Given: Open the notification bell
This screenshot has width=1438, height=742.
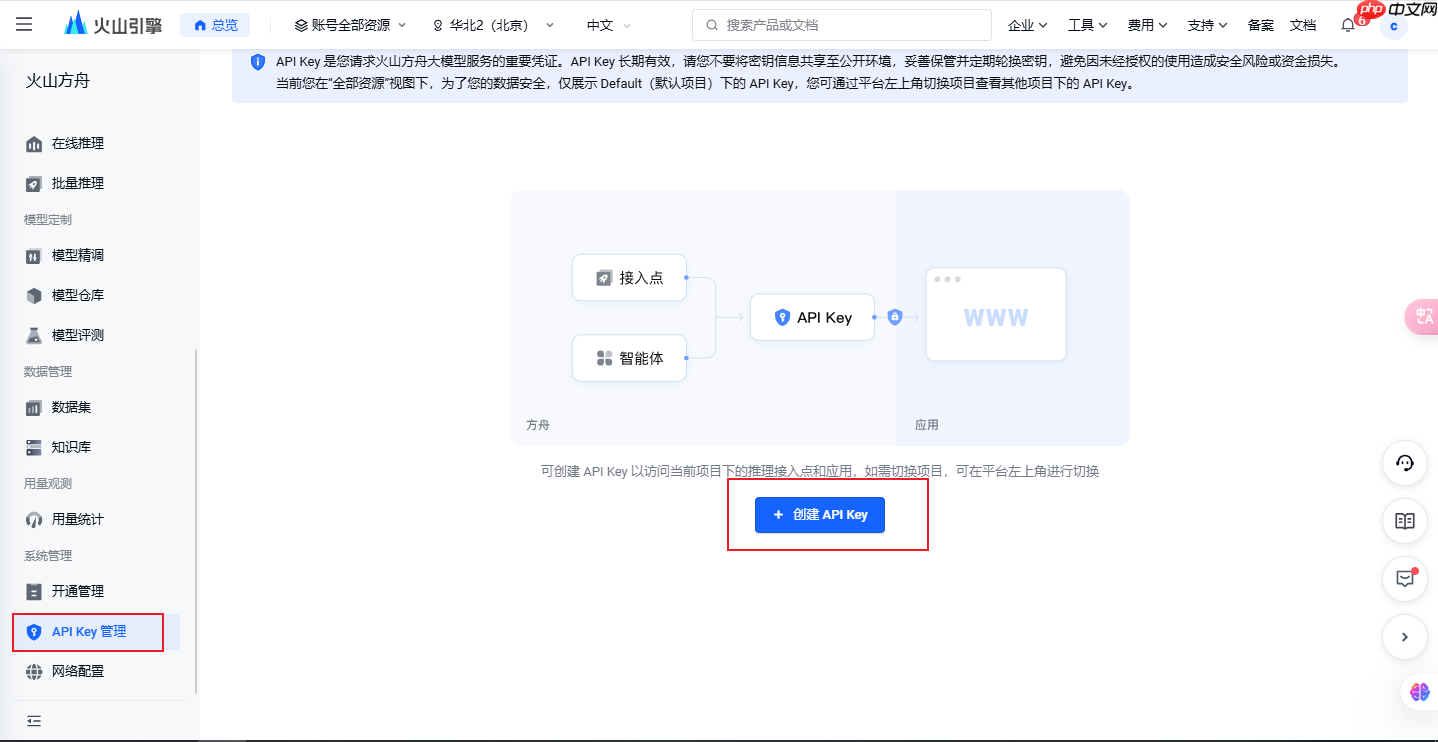Looking at the screenshot, I should point(1347,24).
